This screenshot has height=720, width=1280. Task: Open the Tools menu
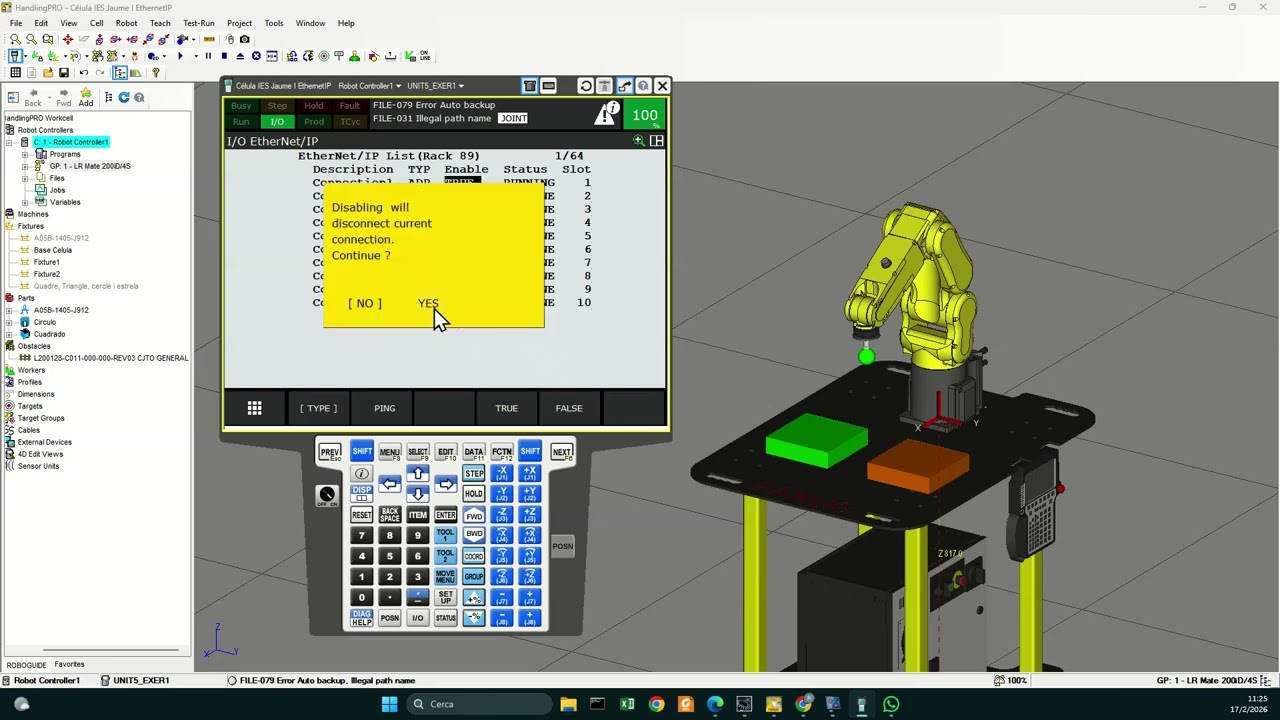(x=274, y=23)
